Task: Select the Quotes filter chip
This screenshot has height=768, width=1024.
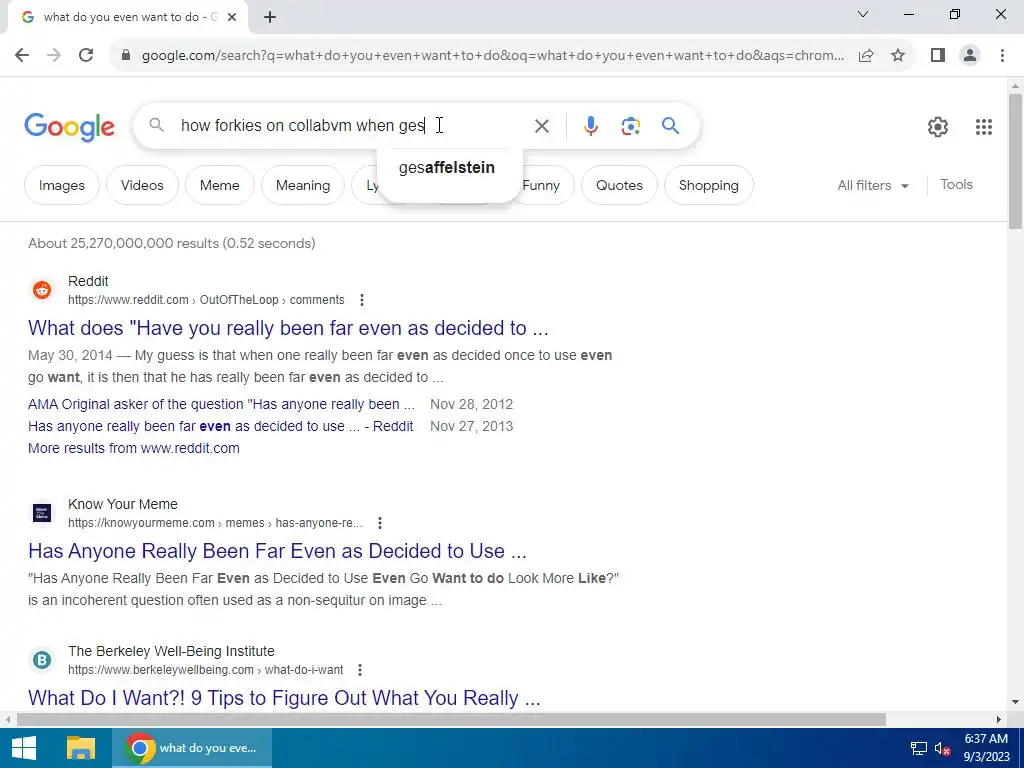Action: coord(619,185)
